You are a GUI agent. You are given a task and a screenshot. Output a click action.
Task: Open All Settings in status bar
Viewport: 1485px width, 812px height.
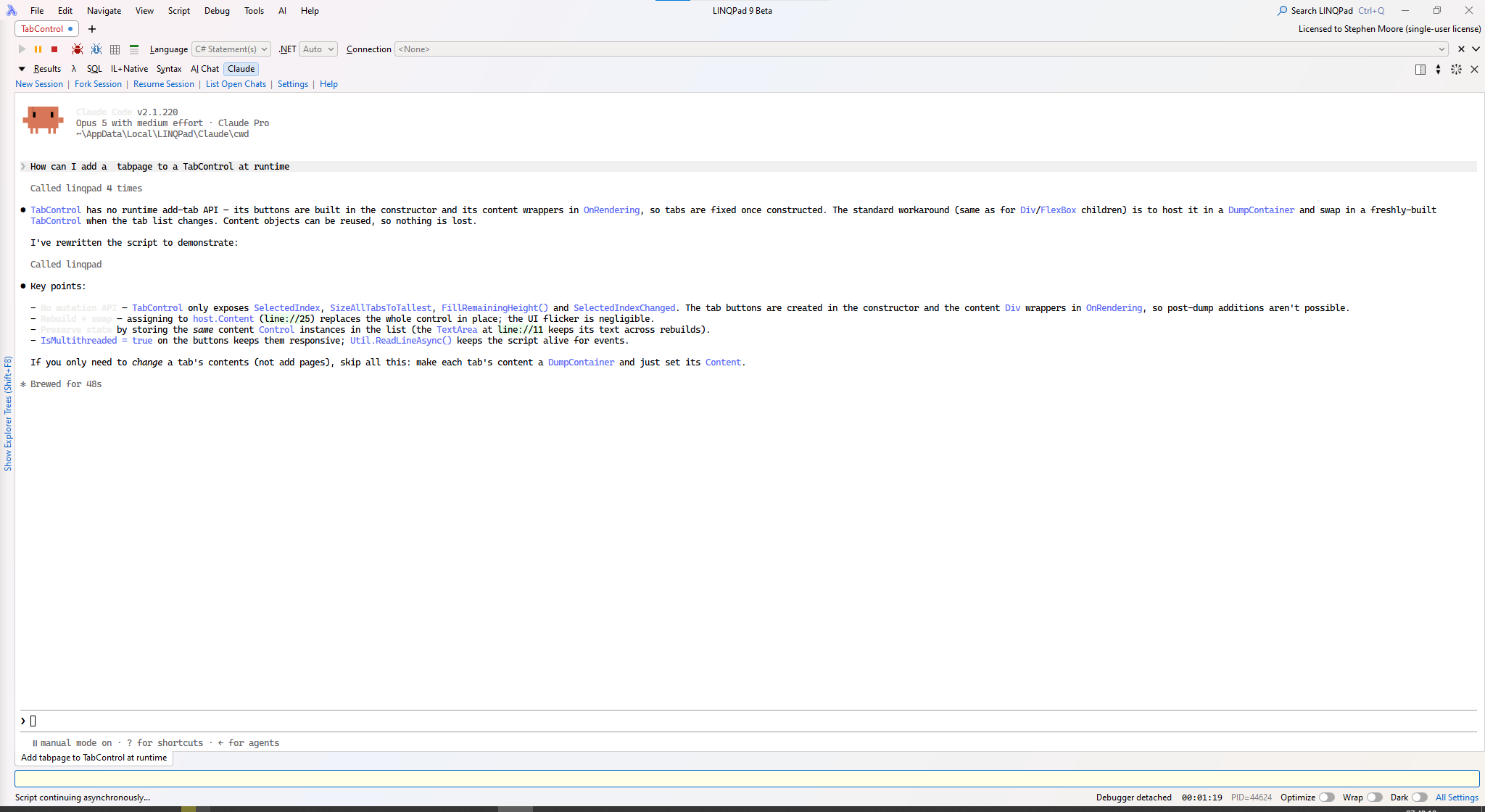point(1457,797)
